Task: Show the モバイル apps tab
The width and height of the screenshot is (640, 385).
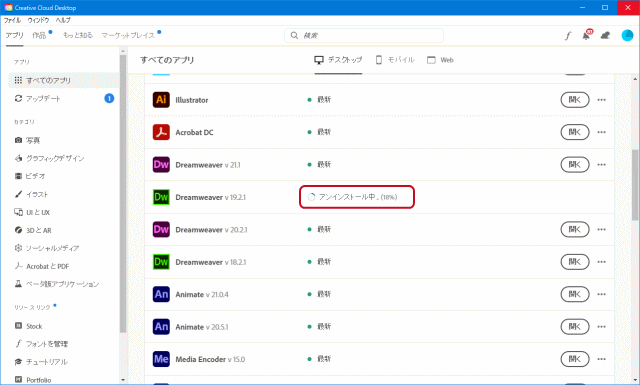Action: coord(395,60)
